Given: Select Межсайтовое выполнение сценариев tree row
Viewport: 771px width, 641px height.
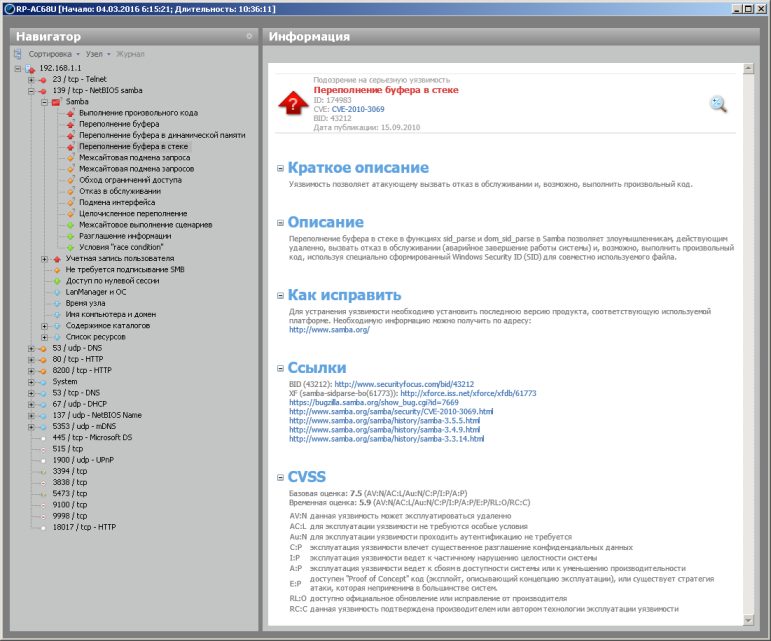Looking at the screenshot, I should pyautogui.click(x=146, y=225).
